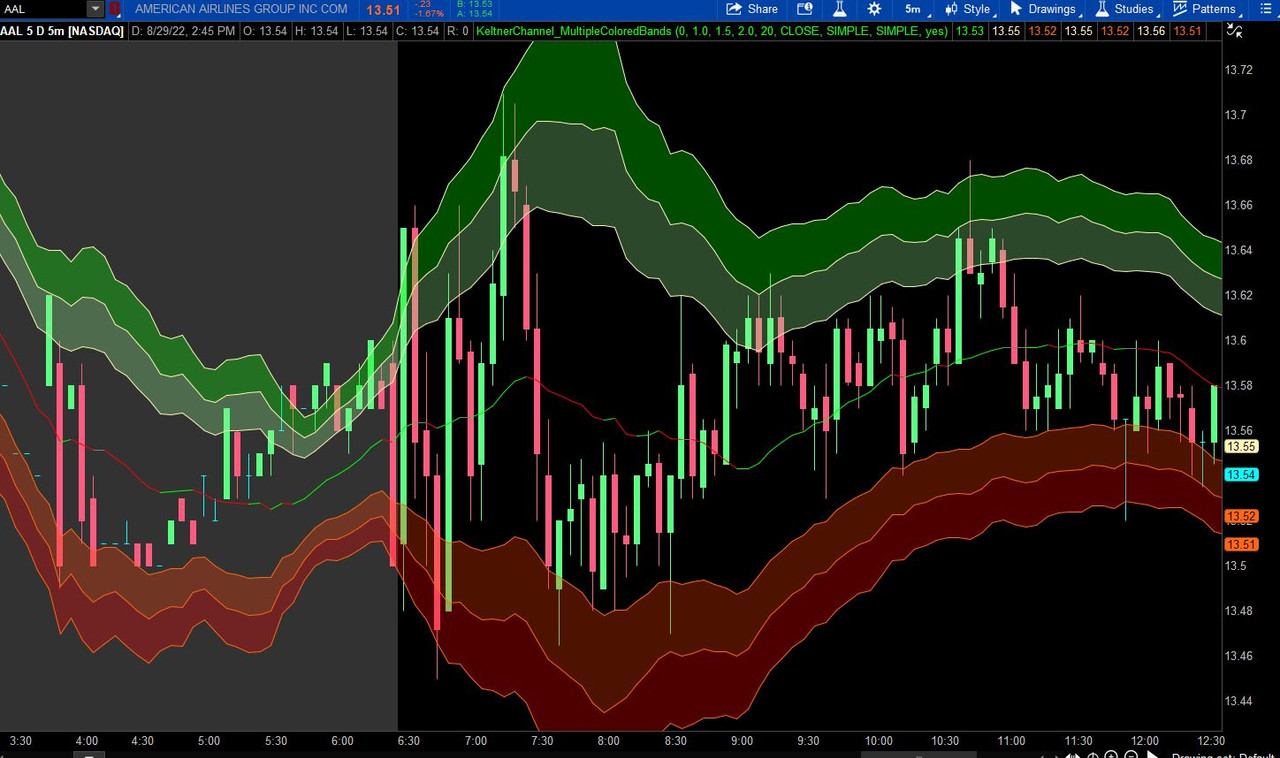Open the Studies menu

click(1133, 9)
